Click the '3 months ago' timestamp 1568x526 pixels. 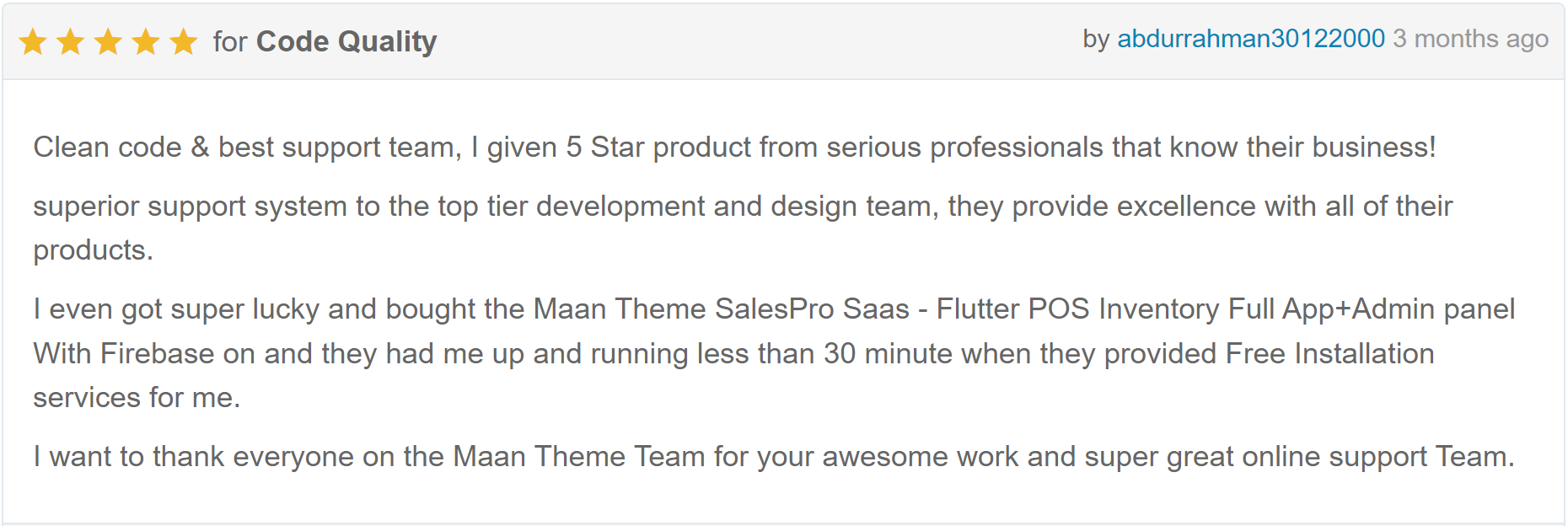click(x=1471, y=39)
